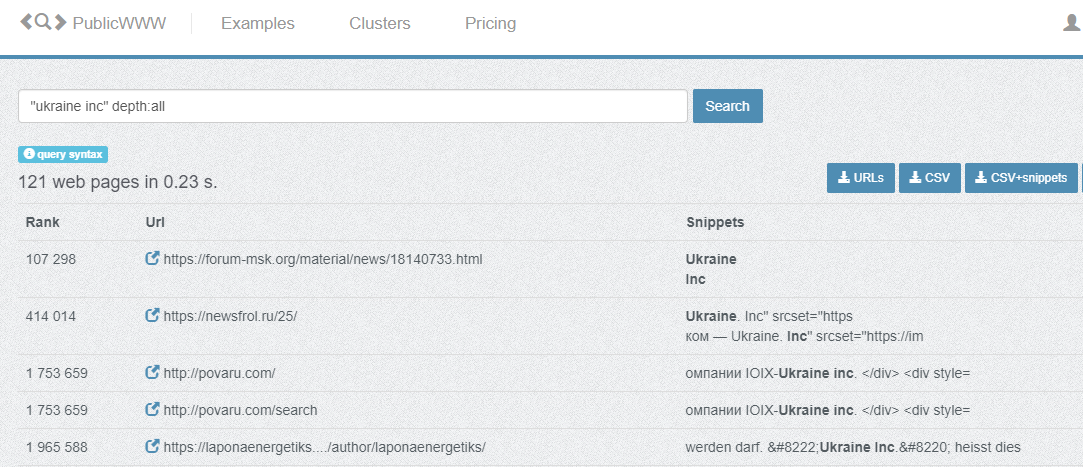Open the http://povaru.com/ link
This screenshot has width=1083, height=467.
(220, 373)
